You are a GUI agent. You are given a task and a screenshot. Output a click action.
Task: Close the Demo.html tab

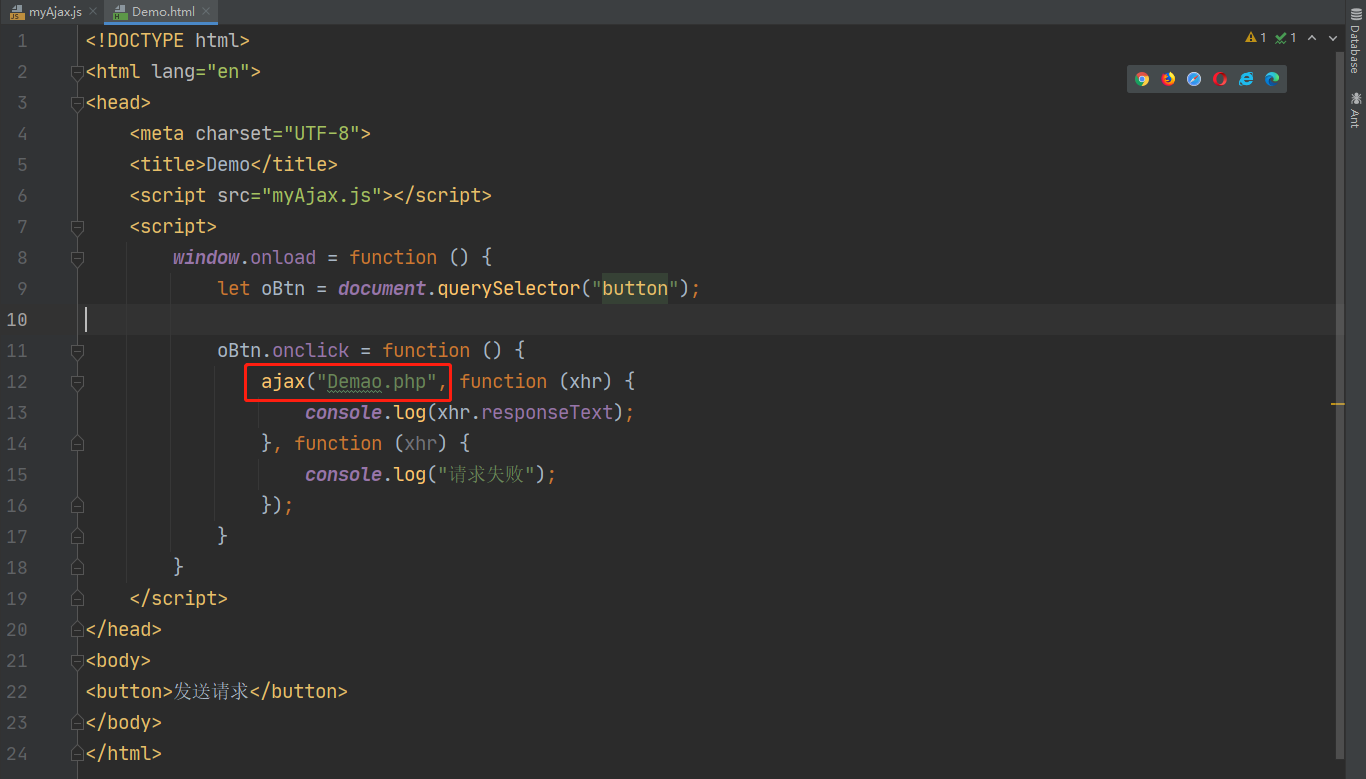pos(206,12)
